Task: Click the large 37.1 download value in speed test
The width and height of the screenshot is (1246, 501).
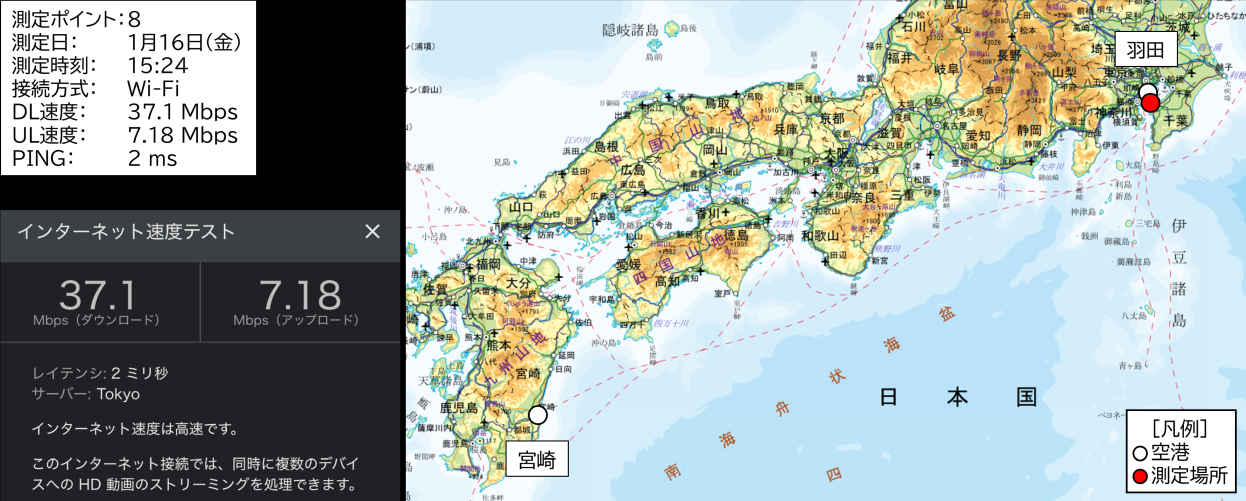Action: click(x=98, y=294)
